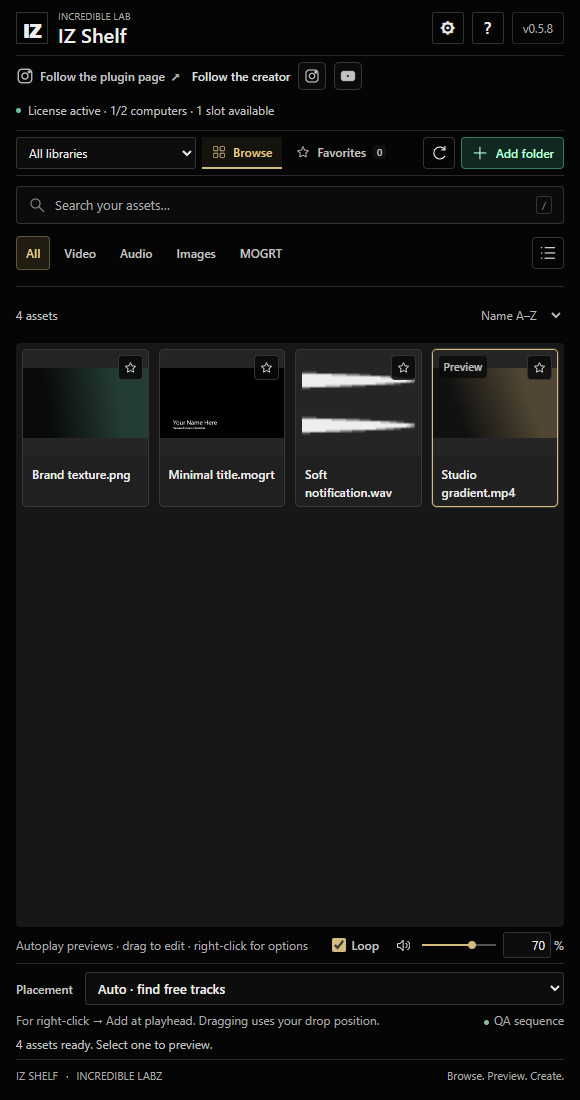Open help with the question mark button

487,28
